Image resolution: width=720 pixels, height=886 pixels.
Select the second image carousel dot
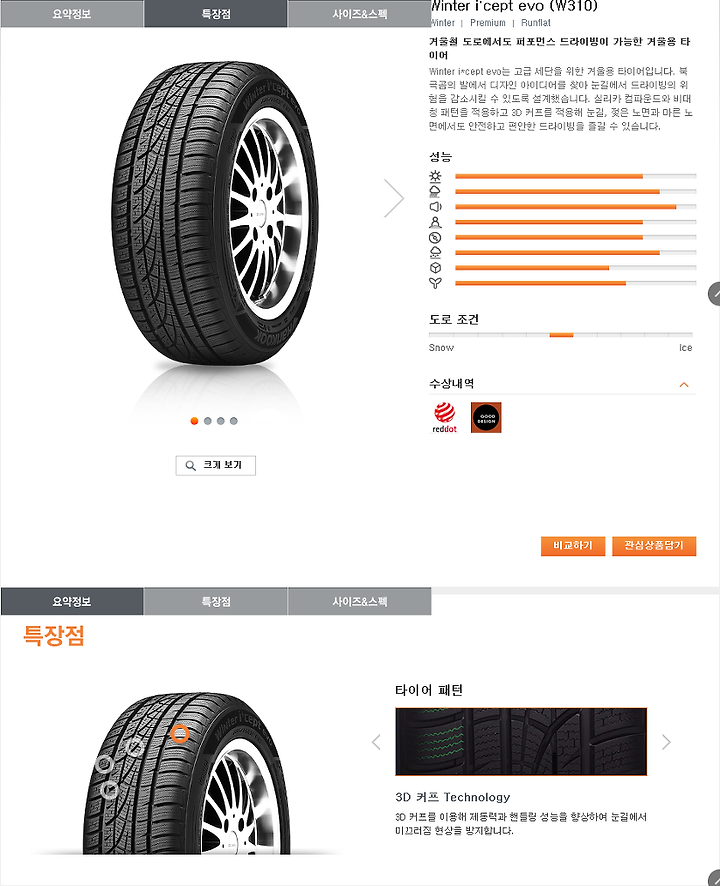207,421
